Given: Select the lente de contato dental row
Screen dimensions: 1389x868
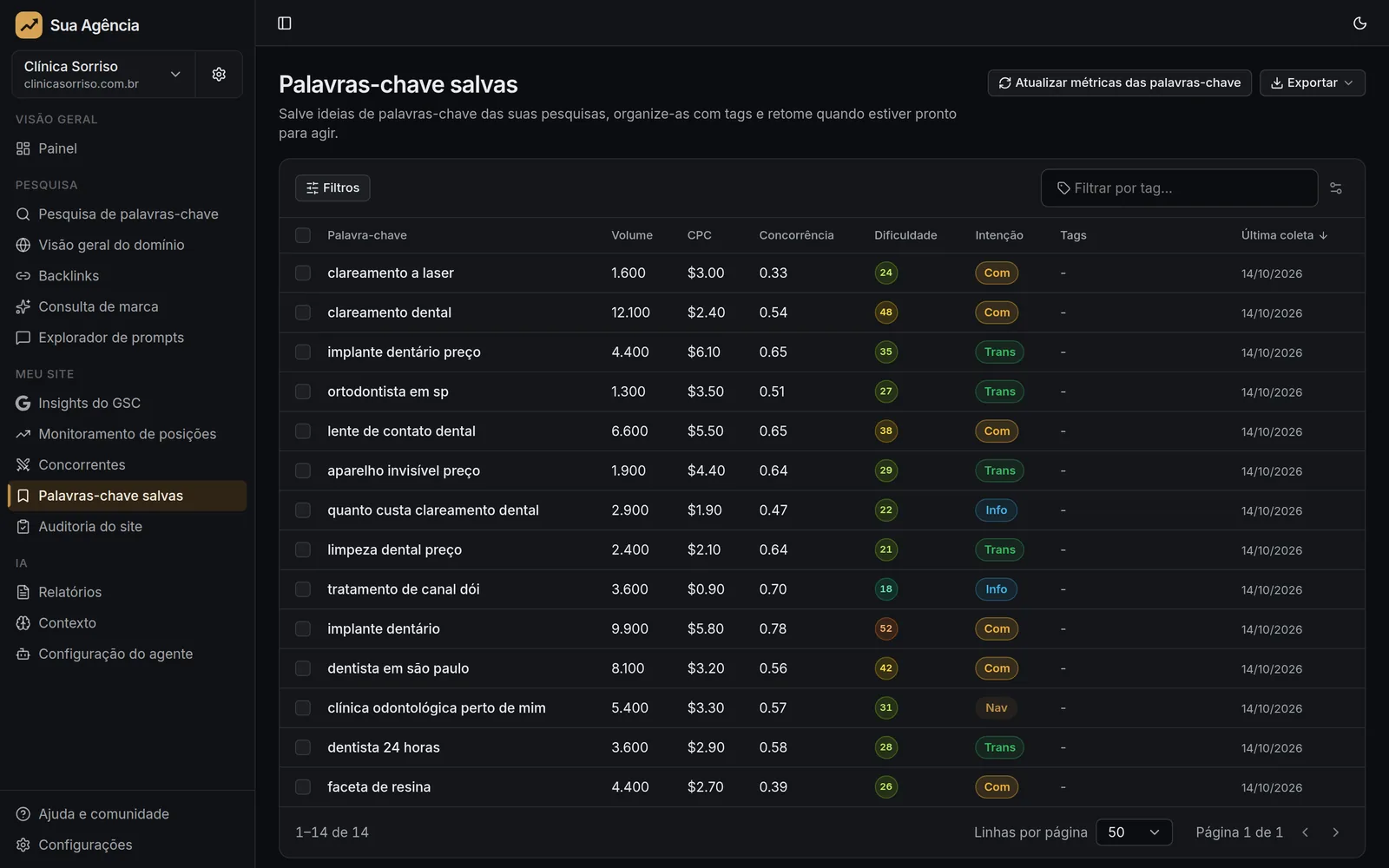Looking at the screenshot, I should point(303,431).
